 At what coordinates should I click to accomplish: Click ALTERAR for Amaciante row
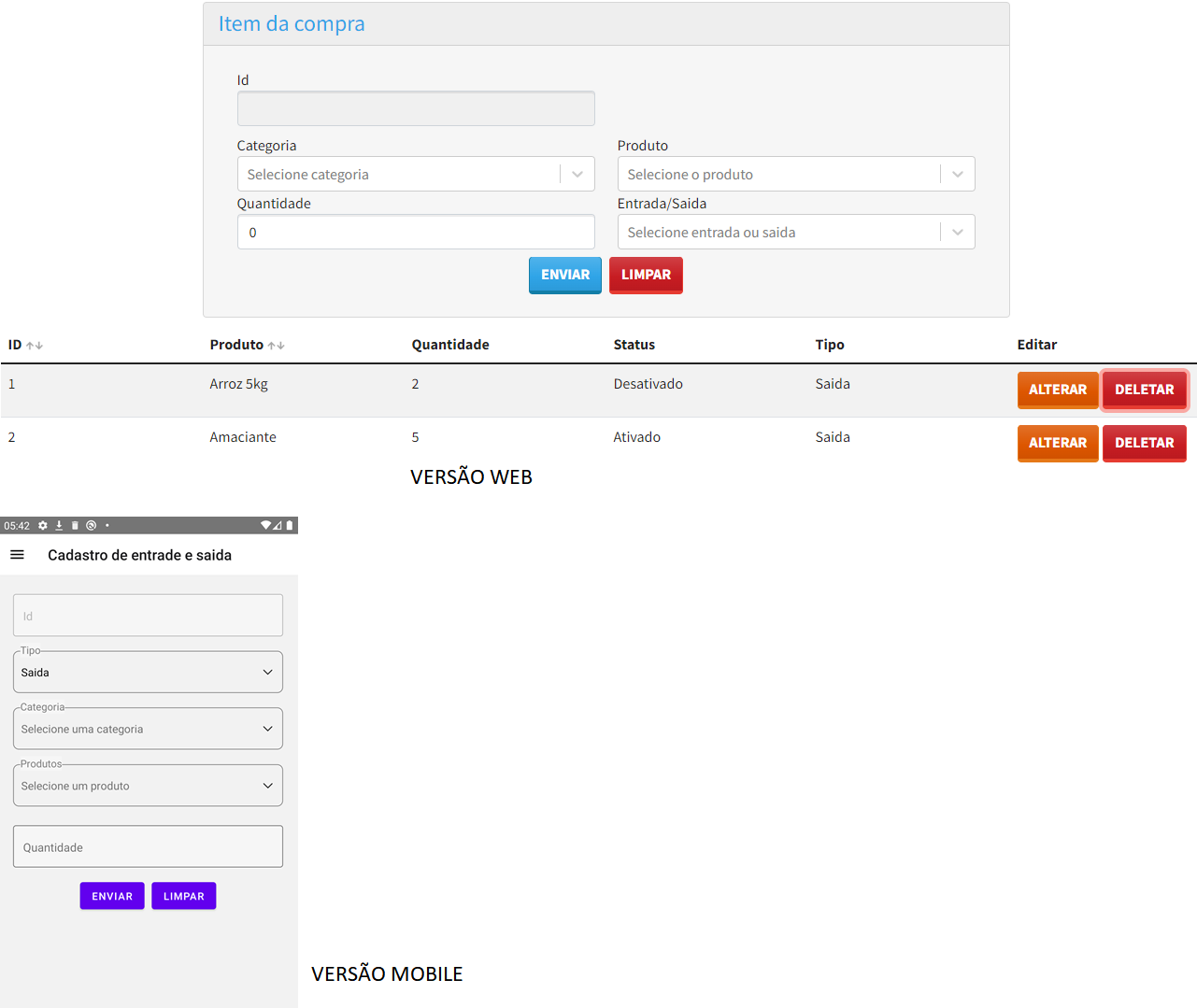[1058, 443]
